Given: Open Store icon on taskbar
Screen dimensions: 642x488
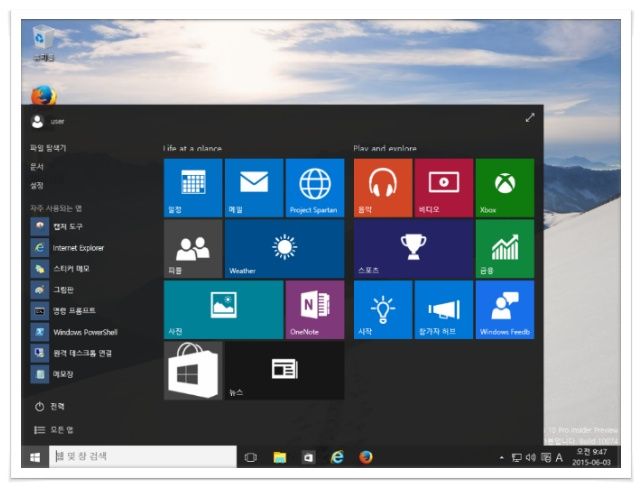Looking at the screenshot, I should point(308,457).
